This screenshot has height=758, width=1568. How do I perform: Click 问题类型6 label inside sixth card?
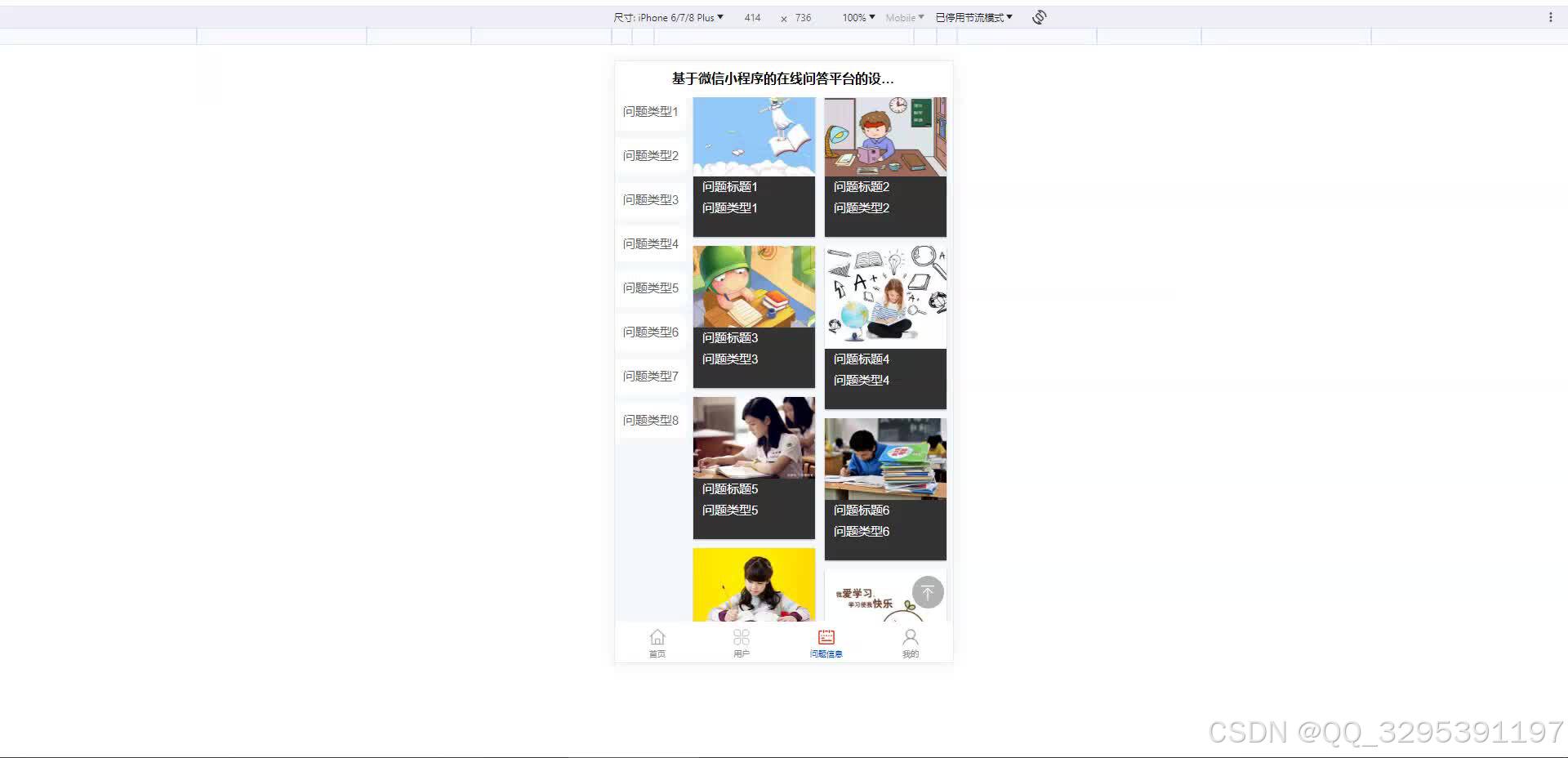pos(862,532)
